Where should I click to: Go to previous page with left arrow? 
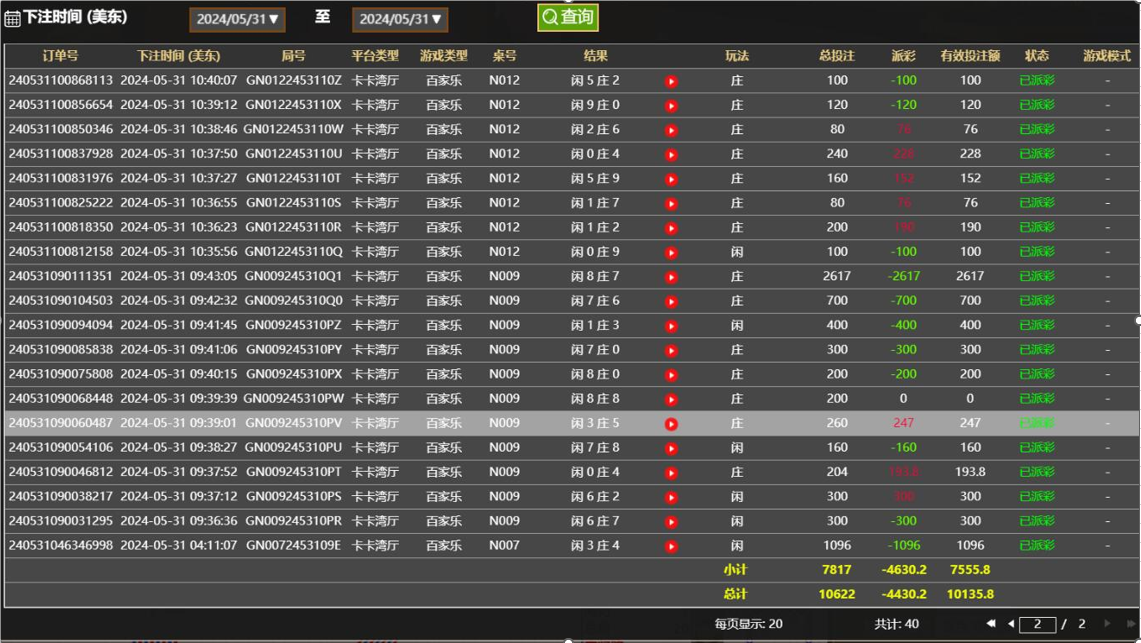point(1011,623)
